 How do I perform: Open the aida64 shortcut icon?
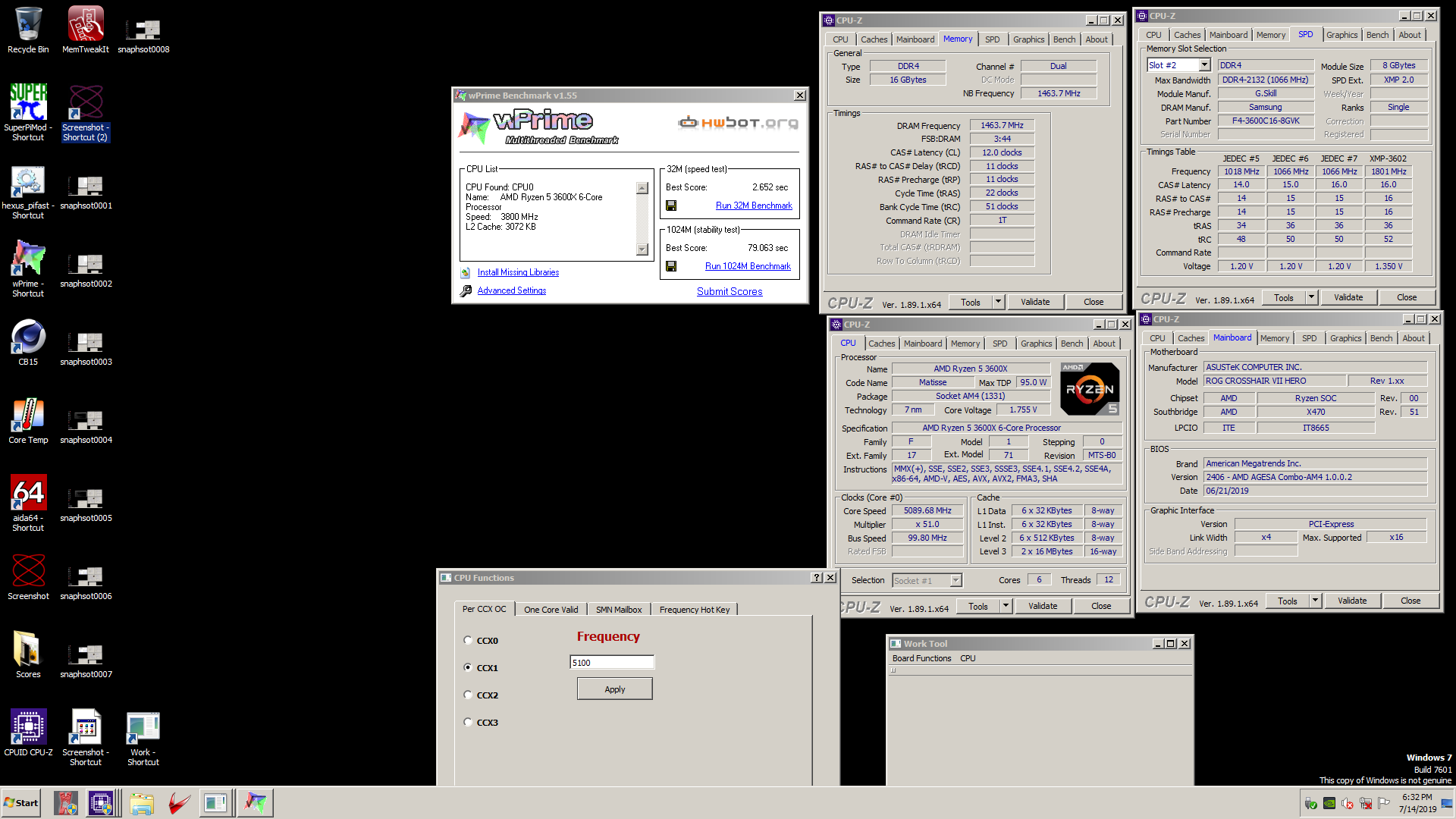pyautogui.click(x=28, y=503)
